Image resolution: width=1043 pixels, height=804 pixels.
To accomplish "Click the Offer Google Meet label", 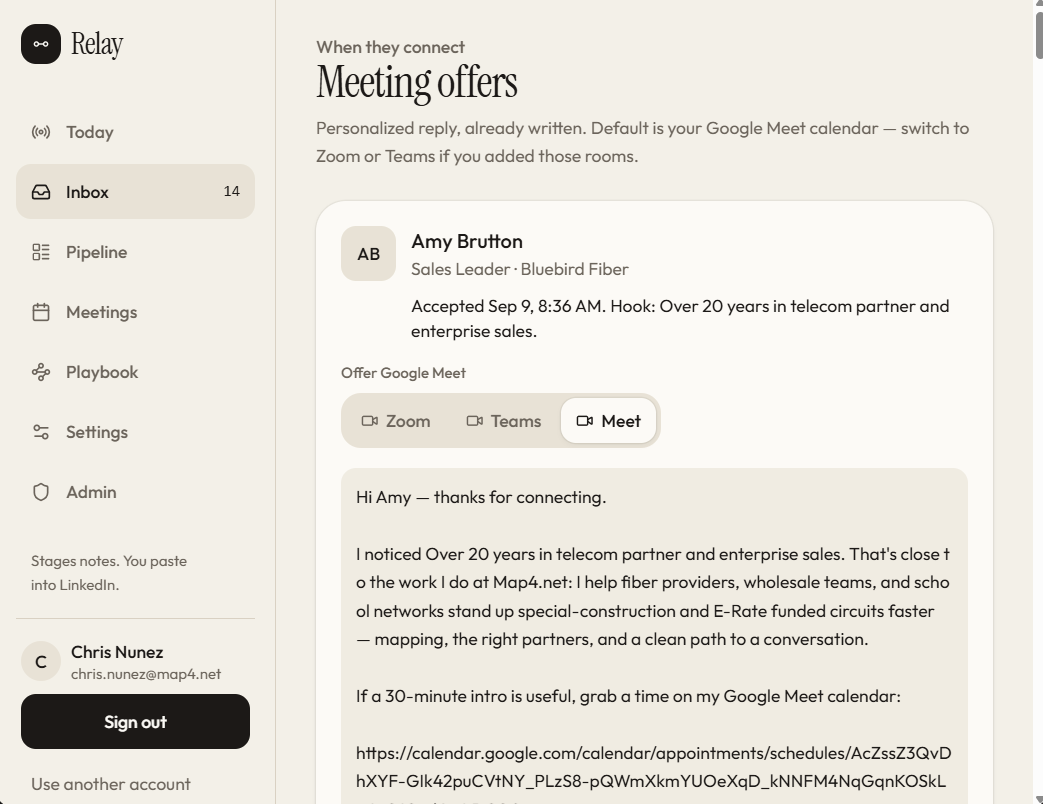I will pyautogui.click(x=403, y=373).
